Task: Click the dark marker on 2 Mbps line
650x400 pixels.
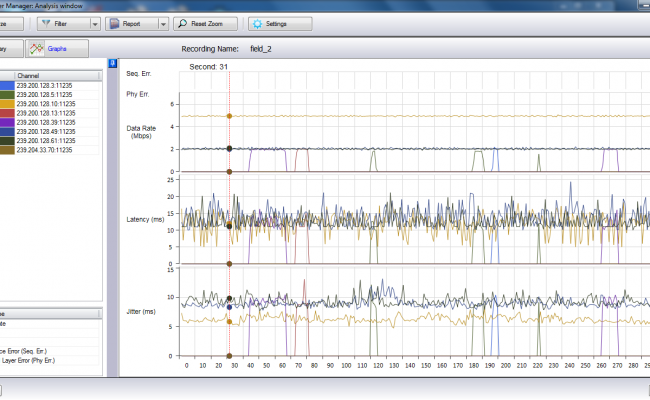Action: [x=229, y=148]
